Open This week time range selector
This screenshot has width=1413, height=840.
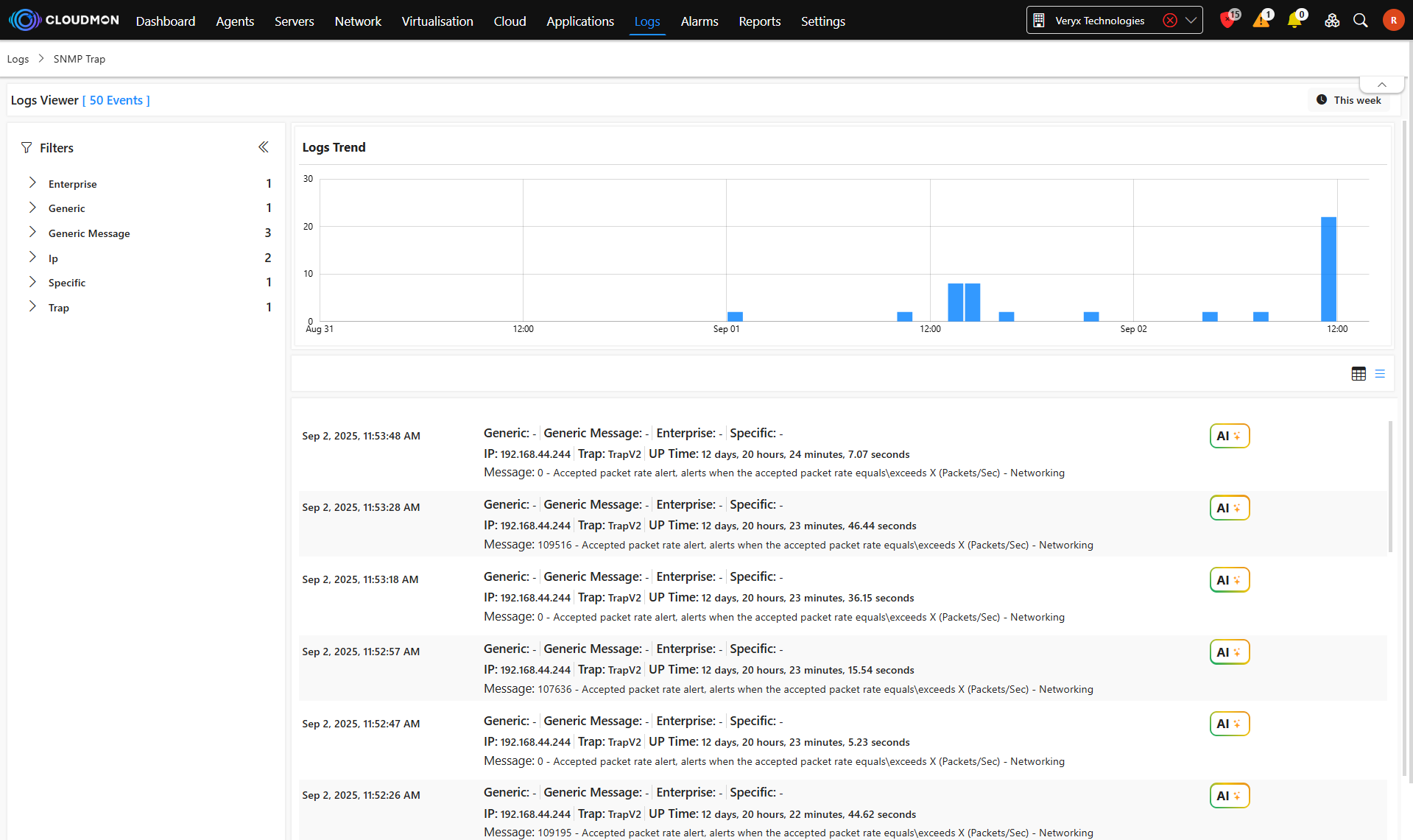(x=1349, y=100)
